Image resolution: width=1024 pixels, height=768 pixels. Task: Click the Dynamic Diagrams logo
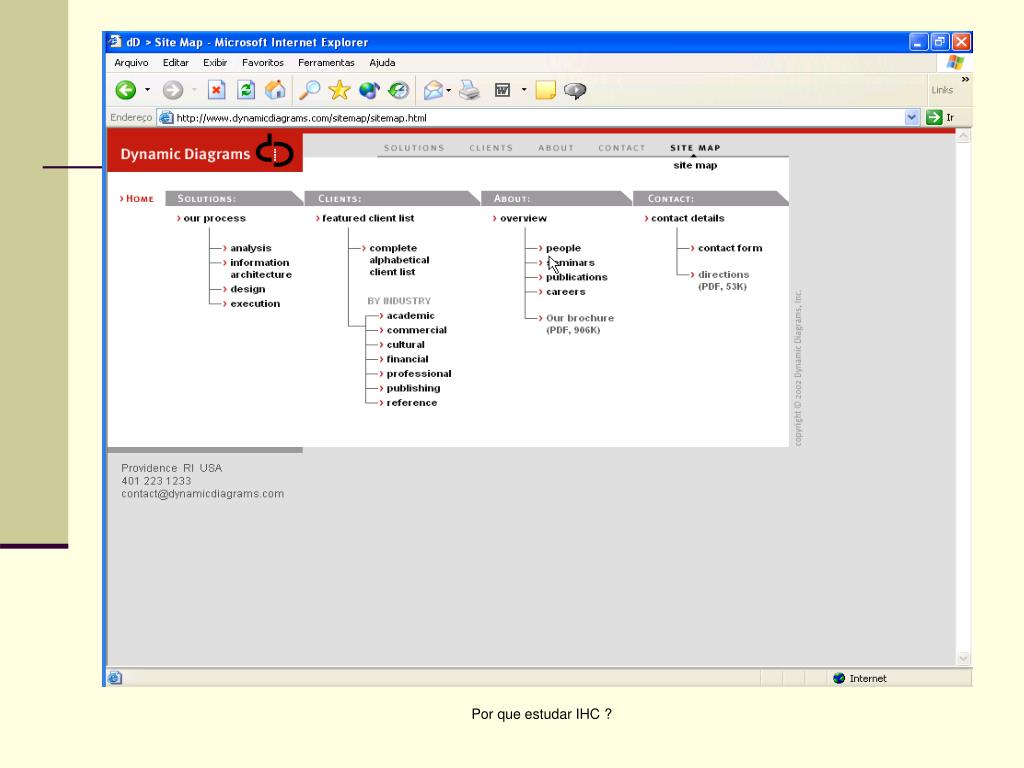point(205,152)
